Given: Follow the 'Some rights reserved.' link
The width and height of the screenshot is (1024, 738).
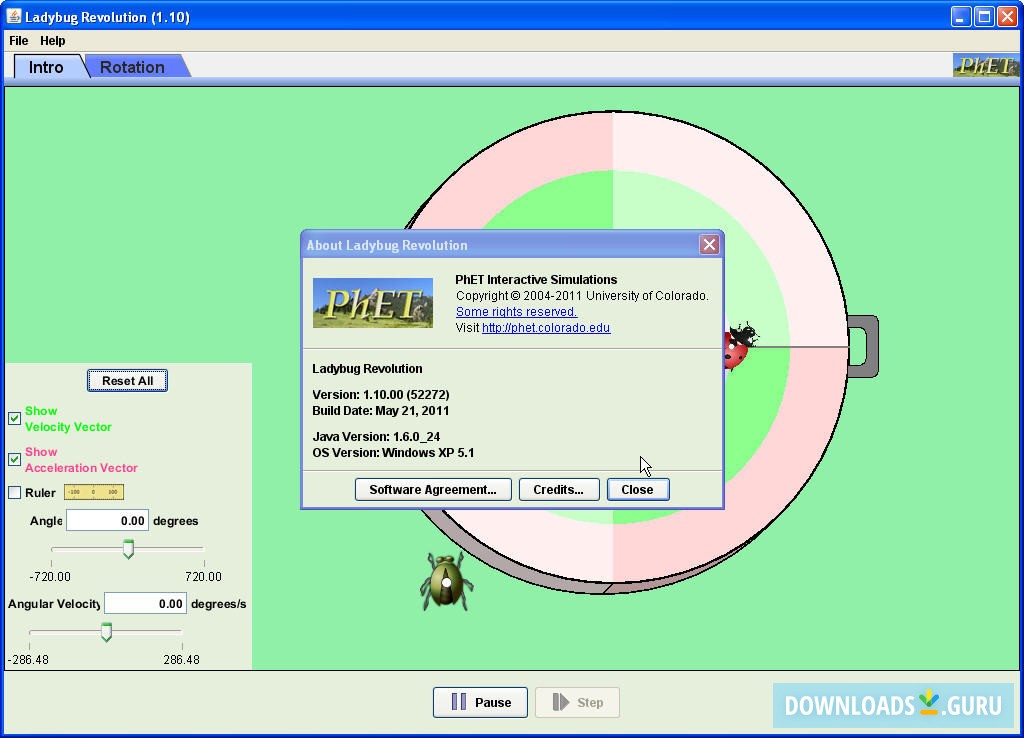Looking at the screenshot, I should [x=517, y=312].
